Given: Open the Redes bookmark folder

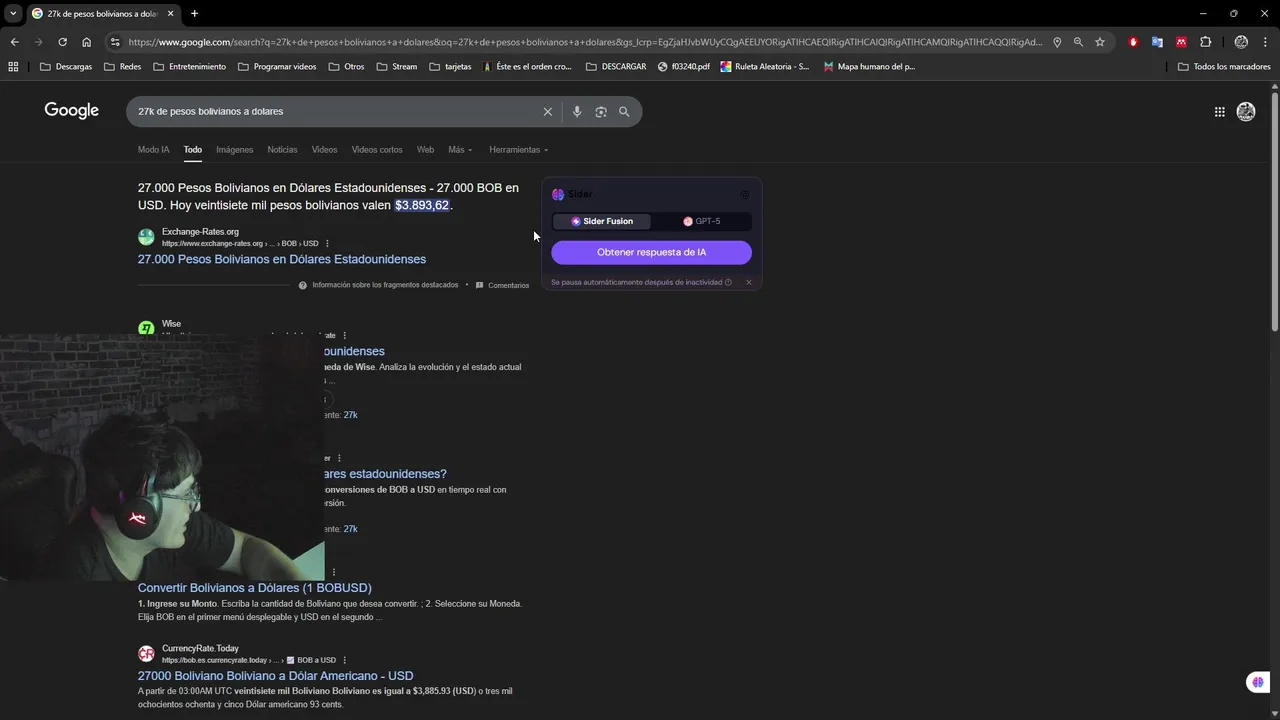Looking at the screenshot, I should click(122, 67).
